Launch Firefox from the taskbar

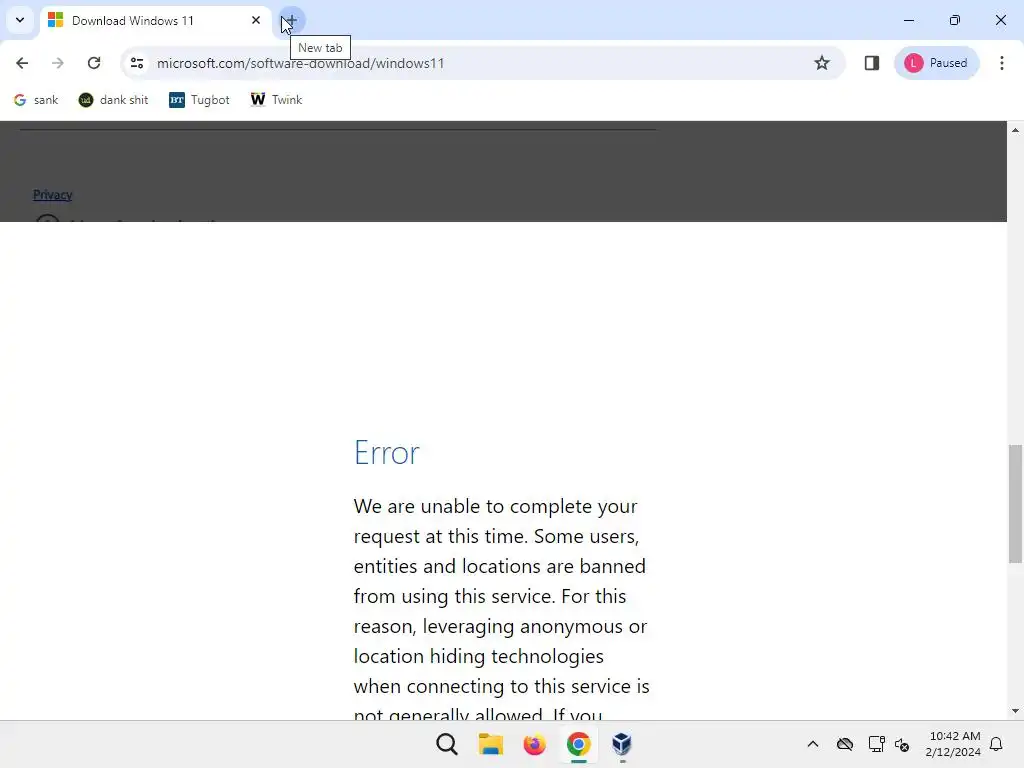pyautogui.click(x=534, y=744)
